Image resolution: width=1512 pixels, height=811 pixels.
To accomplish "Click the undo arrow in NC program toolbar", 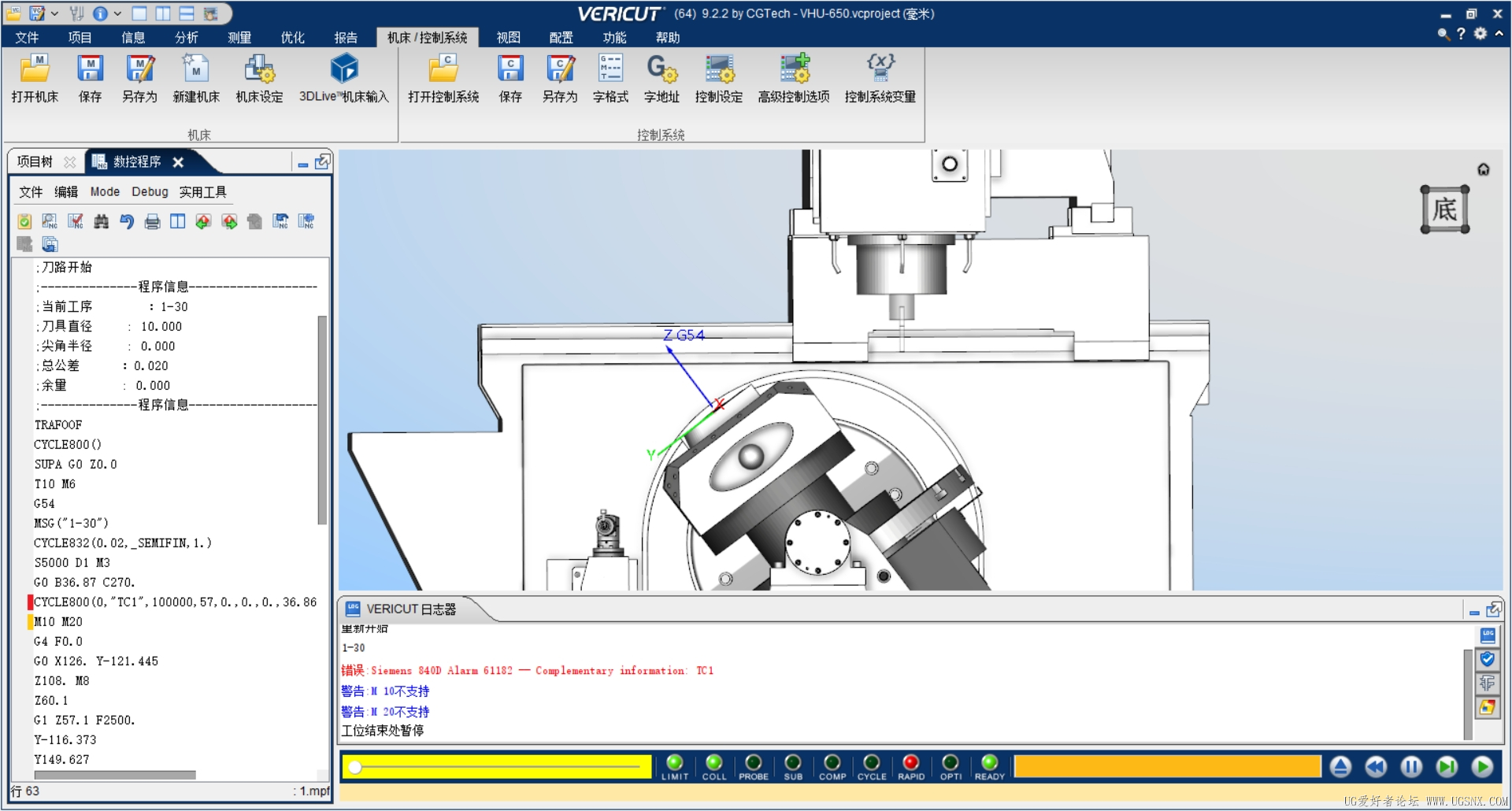I will [127, 221].
